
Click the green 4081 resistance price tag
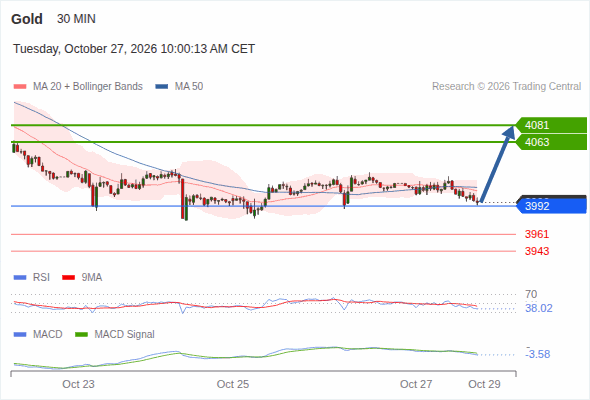pos(550,125)
